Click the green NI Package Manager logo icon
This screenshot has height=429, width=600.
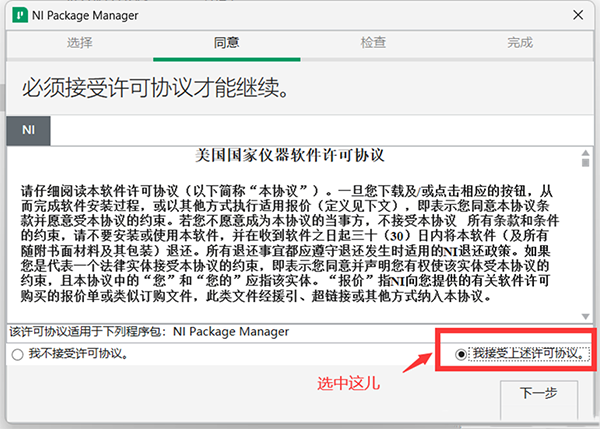tap(20, 15)
